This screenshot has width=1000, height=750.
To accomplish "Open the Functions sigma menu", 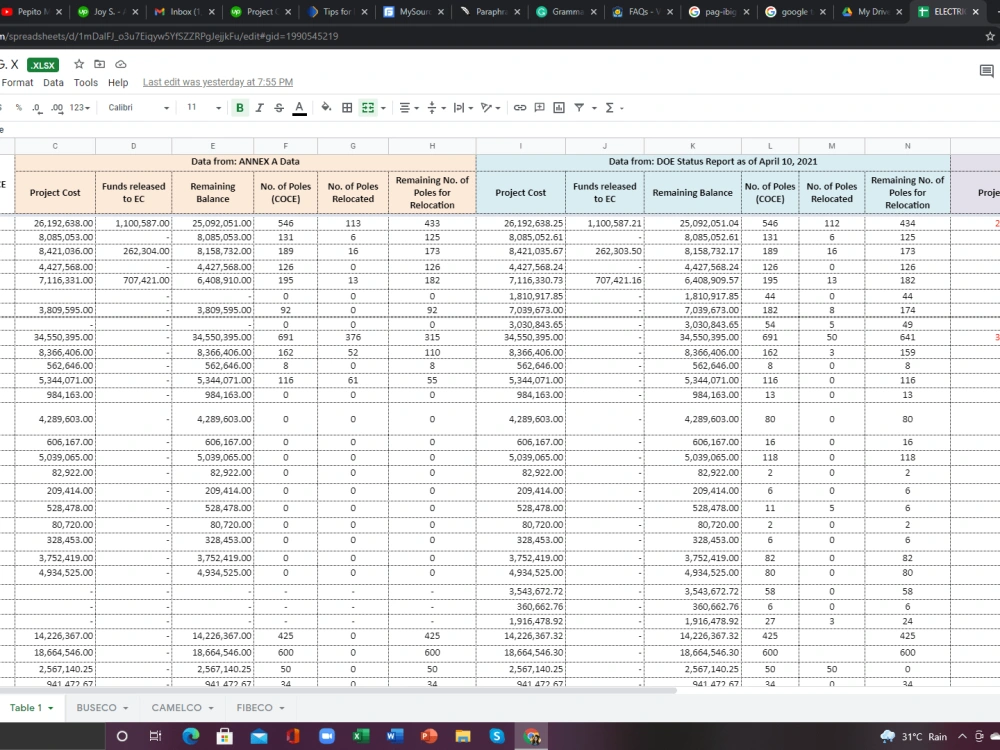I will 613,108.
